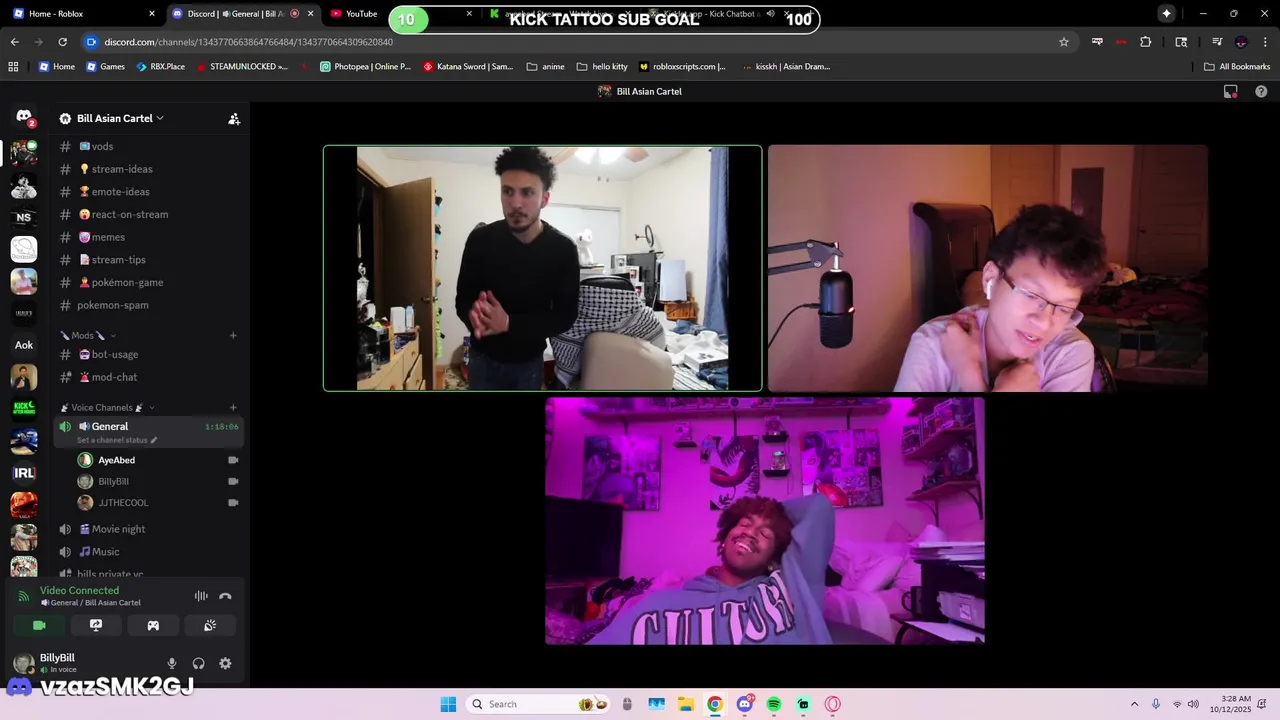Open the anime bookmarks folder
Image resolution: width=1280 pixels, height=720 pixels.
pos(545,67)
